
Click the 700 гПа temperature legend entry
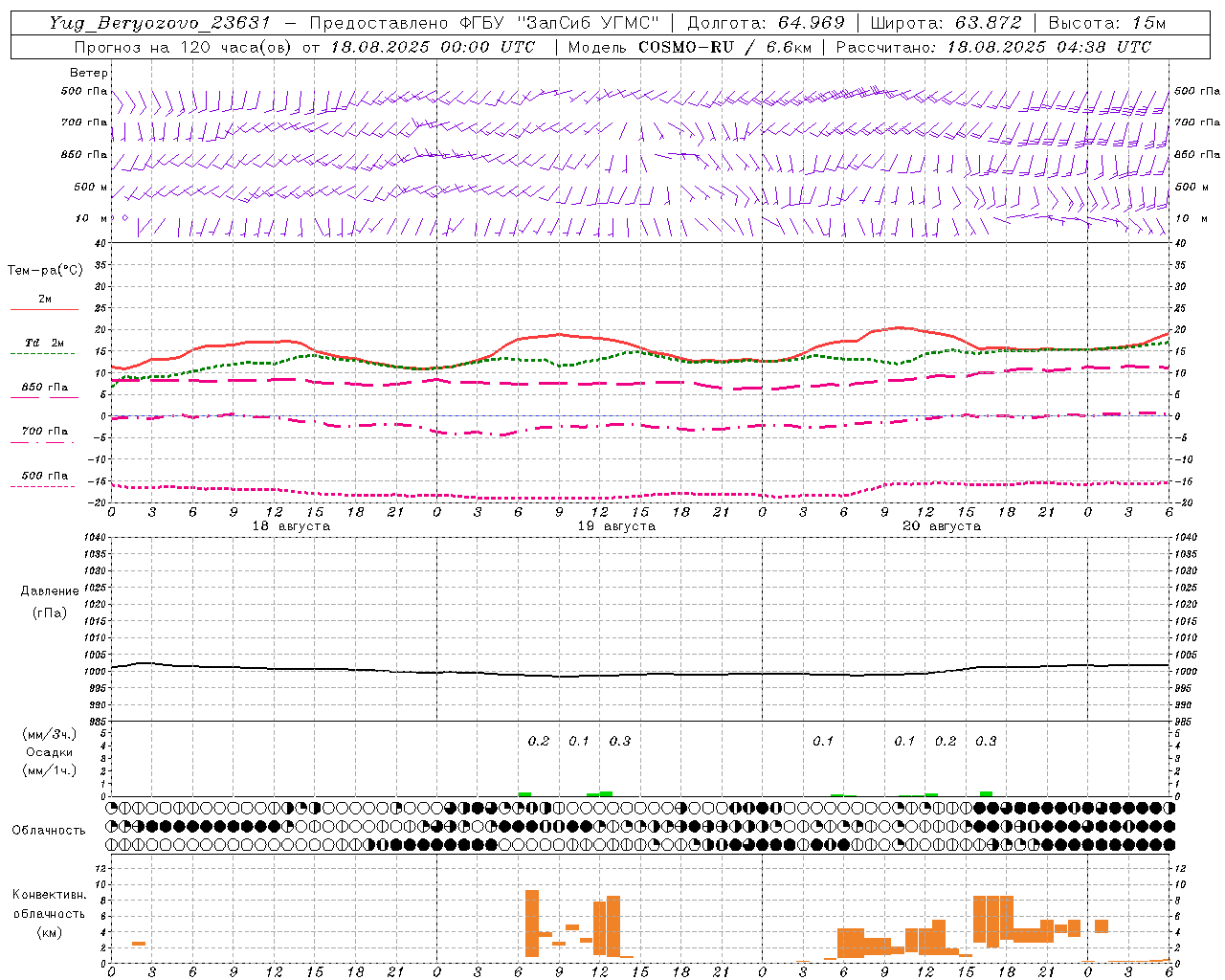click(44, 434)
